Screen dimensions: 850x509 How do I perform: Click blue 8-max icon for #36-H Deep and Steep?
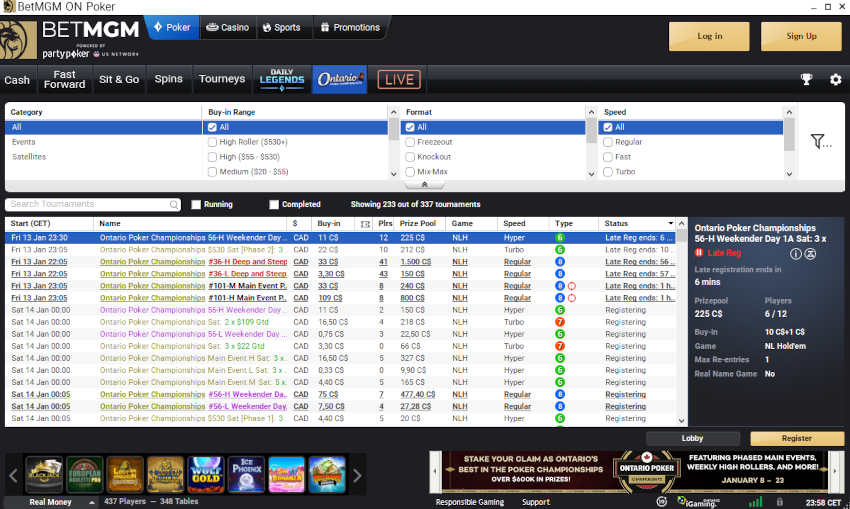(x=560, y=262)
